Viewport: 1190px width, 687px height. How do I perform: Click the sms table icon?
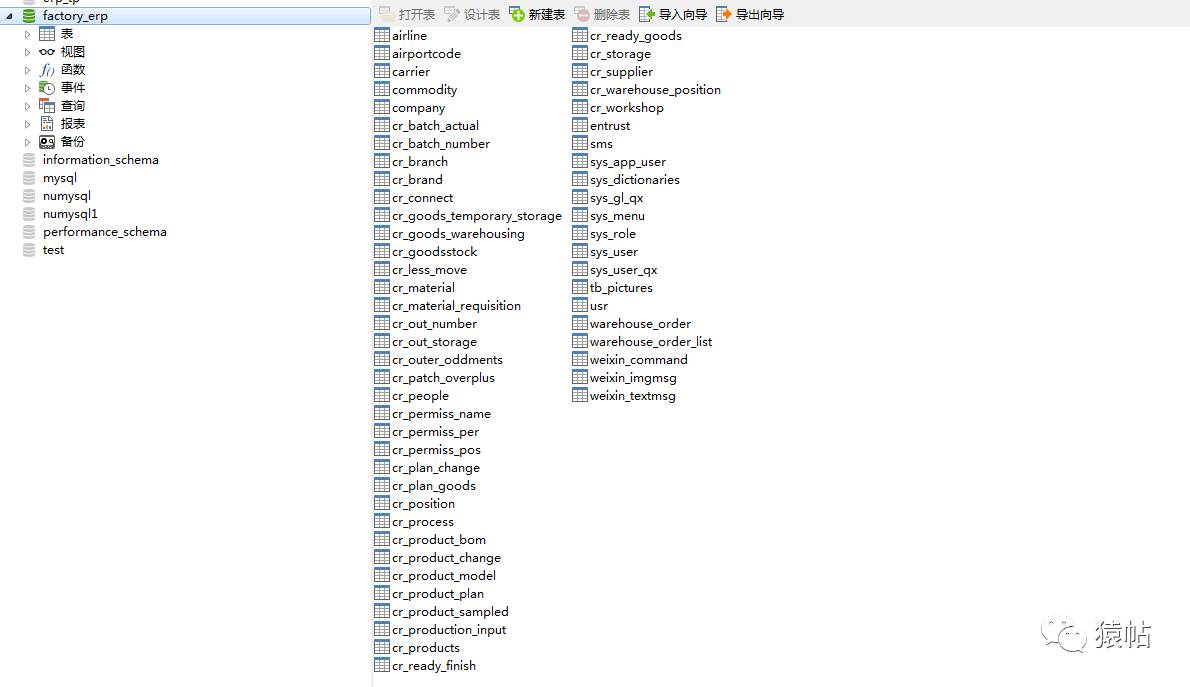580,143
